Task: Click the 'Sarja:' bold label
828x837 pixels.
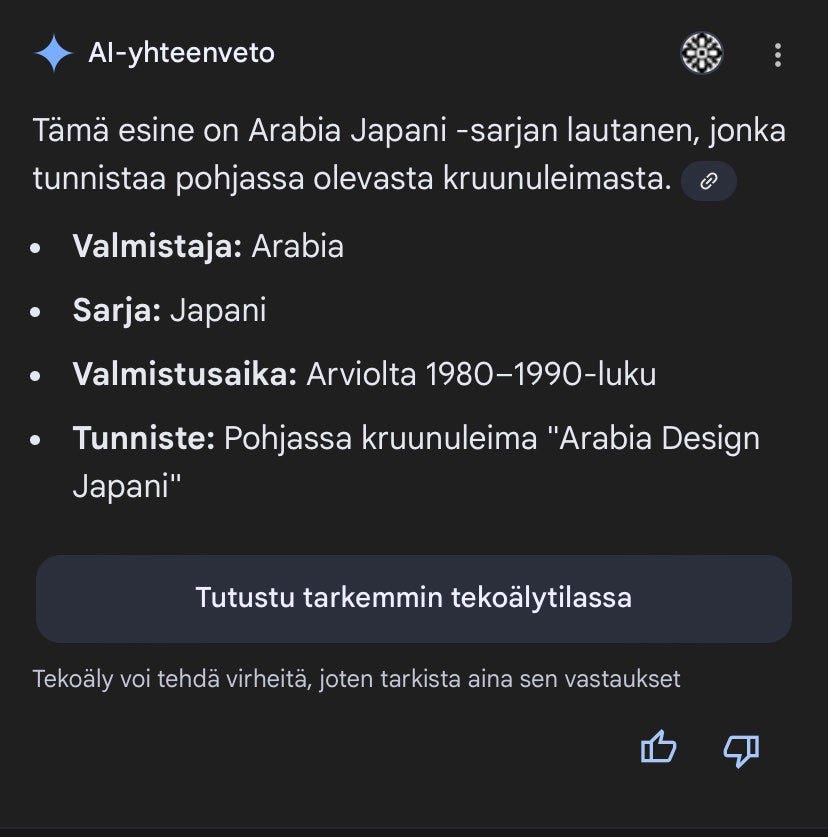Action: [116, 310]
